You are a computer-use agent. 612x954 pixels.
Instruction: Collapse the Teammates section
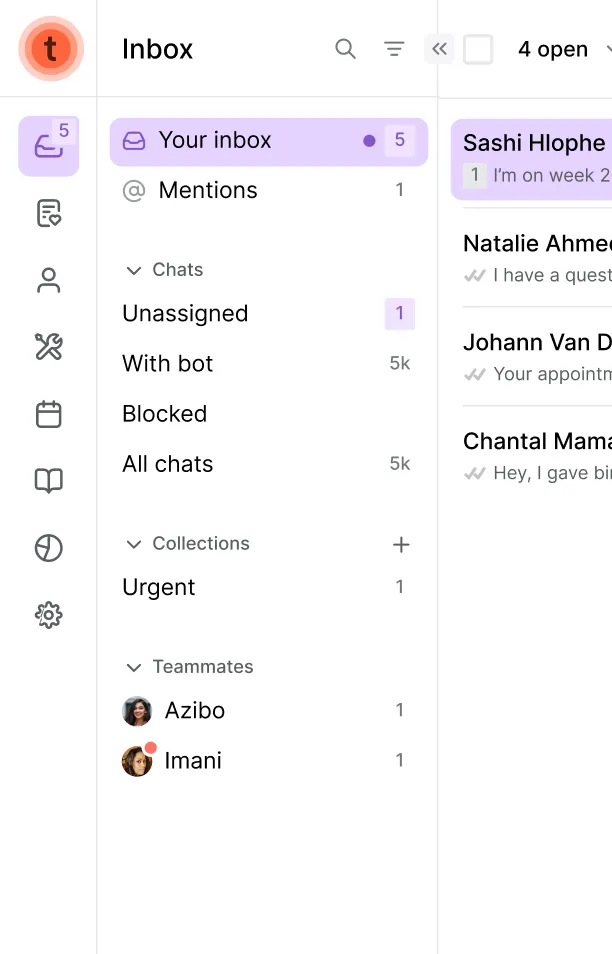[133, 667]
